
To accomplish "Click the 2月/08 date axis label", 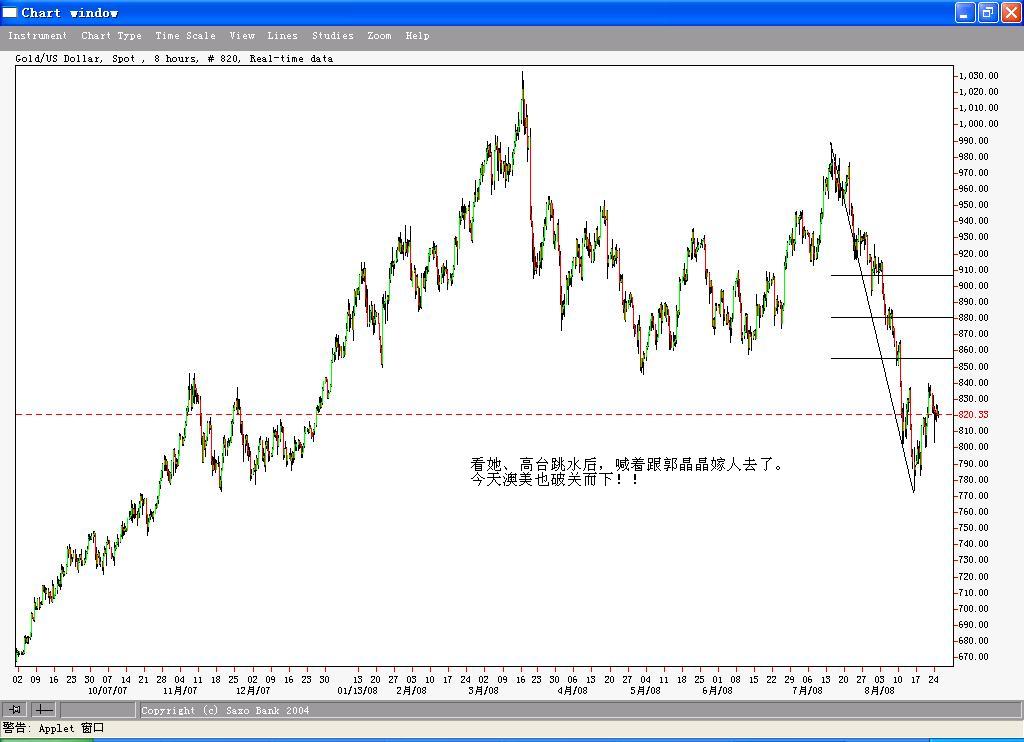I will tap(411, 690).
